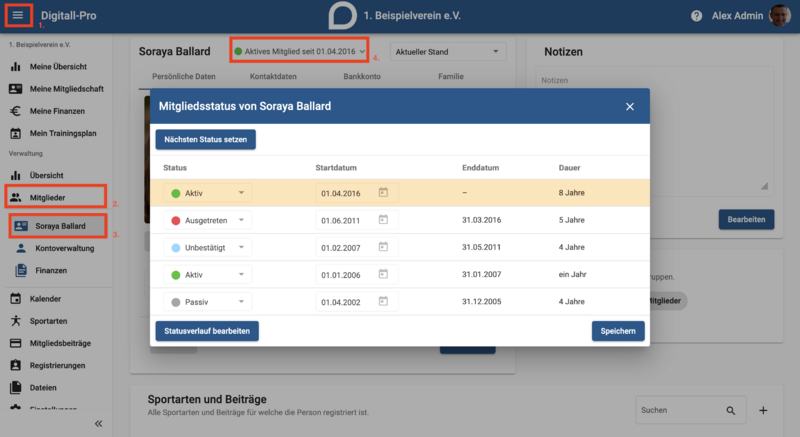Click the Speichern button
The width and height of the screenshot is (800, 437).
618,331
